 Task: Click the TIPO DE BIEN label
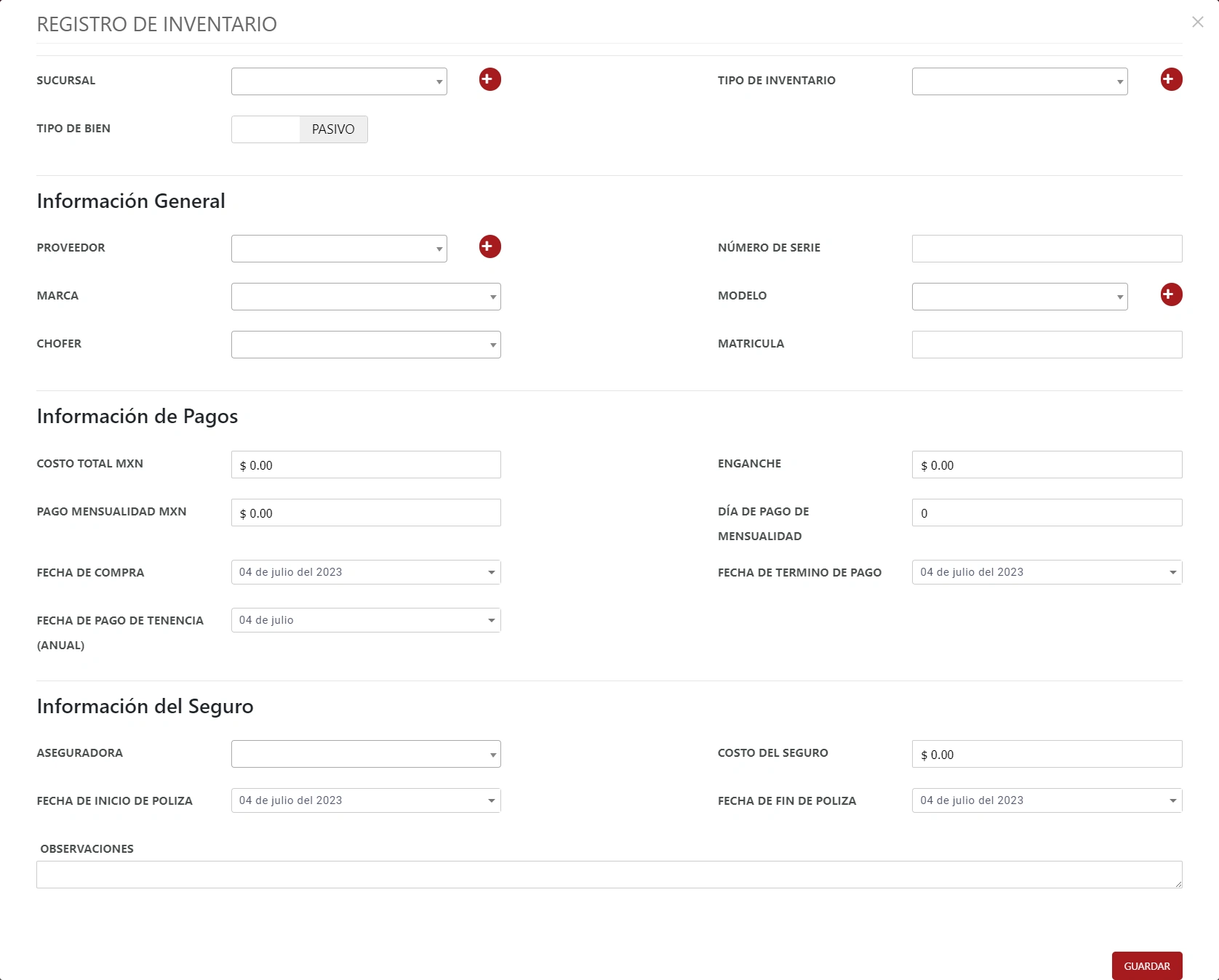(x=73, y=129)
